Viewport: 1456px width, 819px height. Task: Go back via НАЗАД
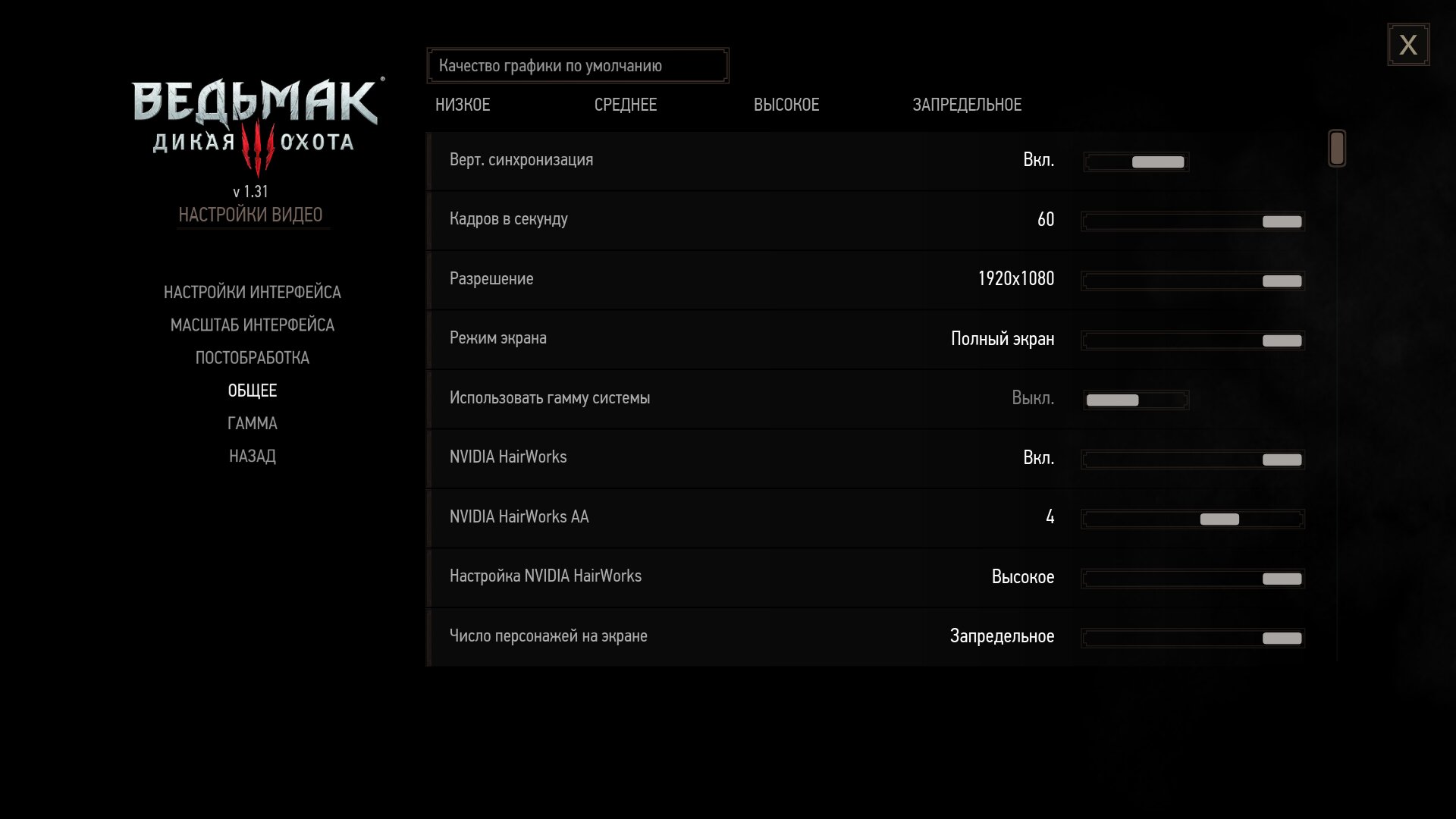tap(253, 456)
